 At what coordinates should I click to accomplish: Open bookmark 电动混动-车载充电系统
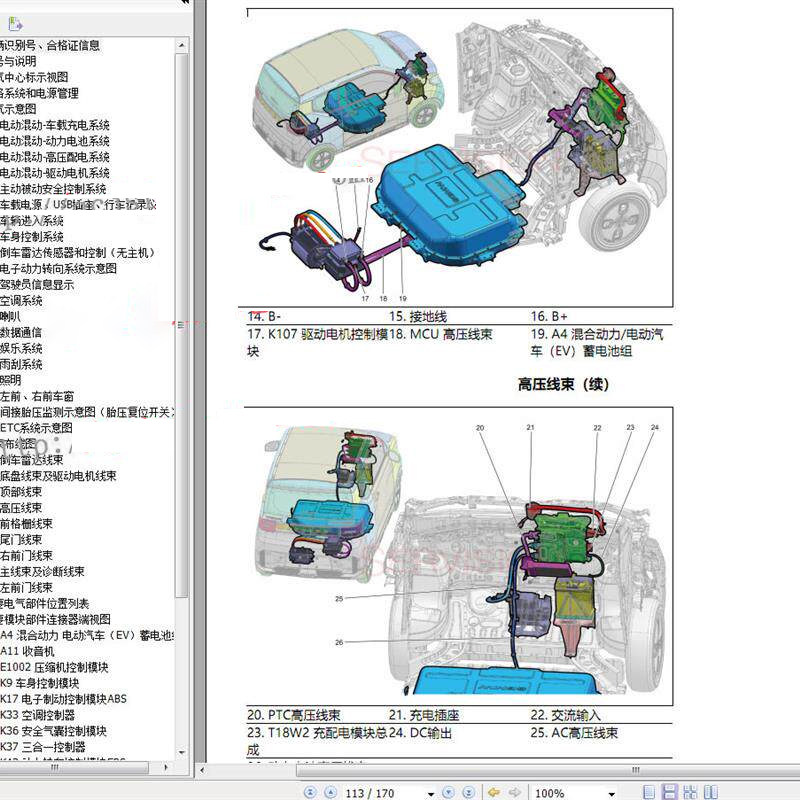tap(55, 125)
